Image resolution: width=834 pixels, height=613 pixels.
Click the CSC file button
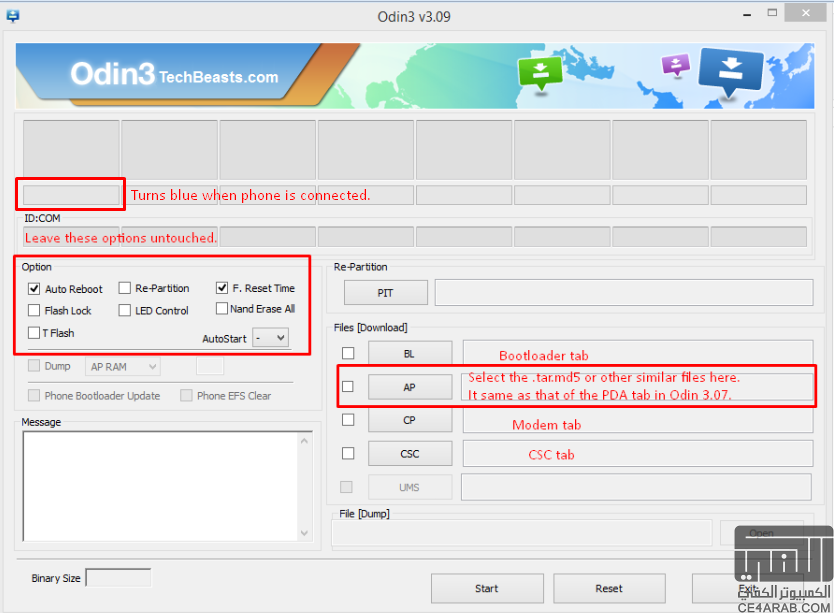410,453
